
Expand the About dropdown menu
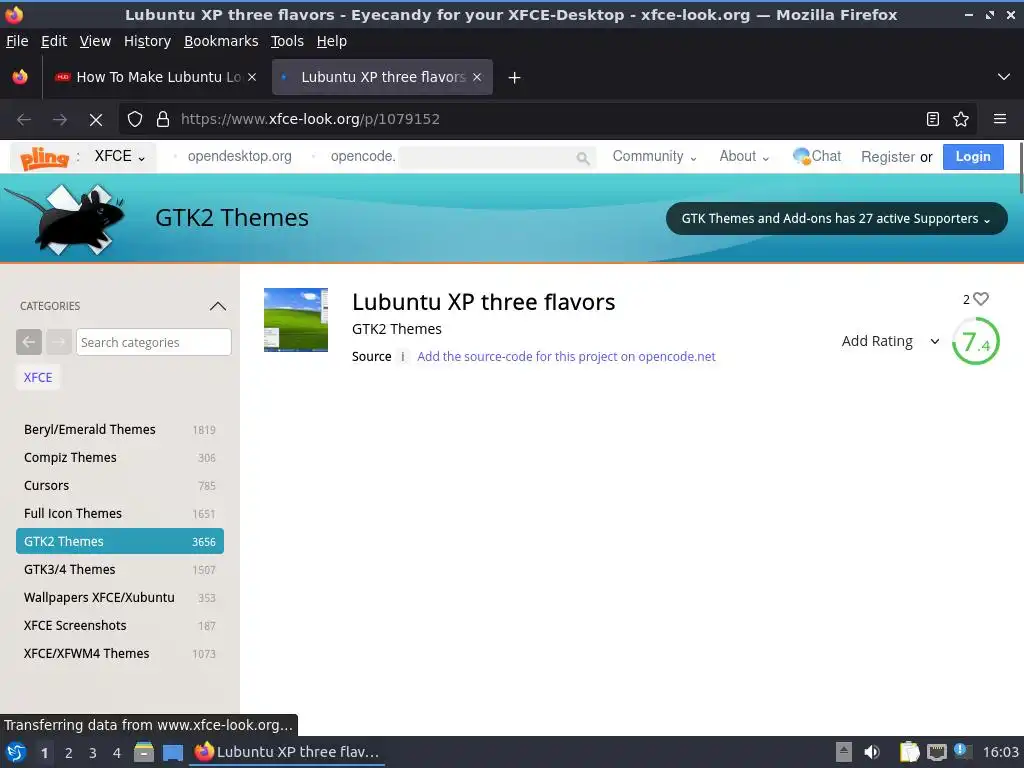744,157
